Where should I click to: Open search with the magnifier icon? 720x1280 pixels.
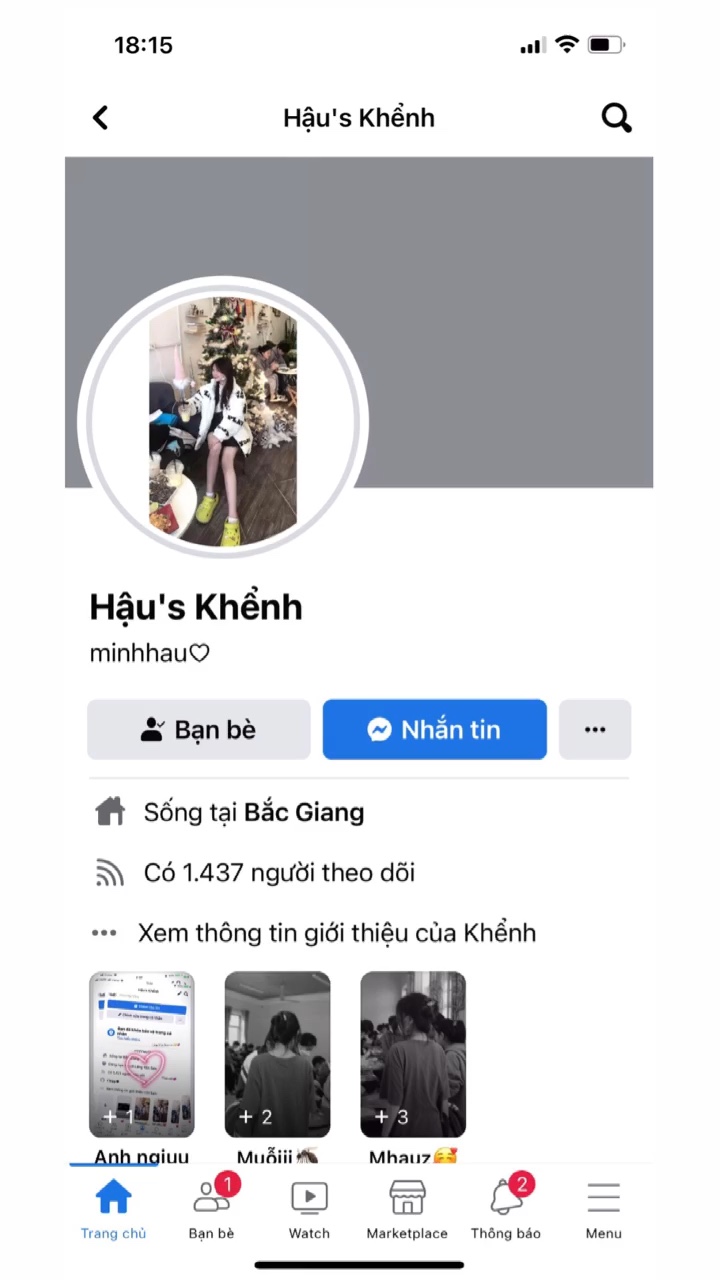617,118
